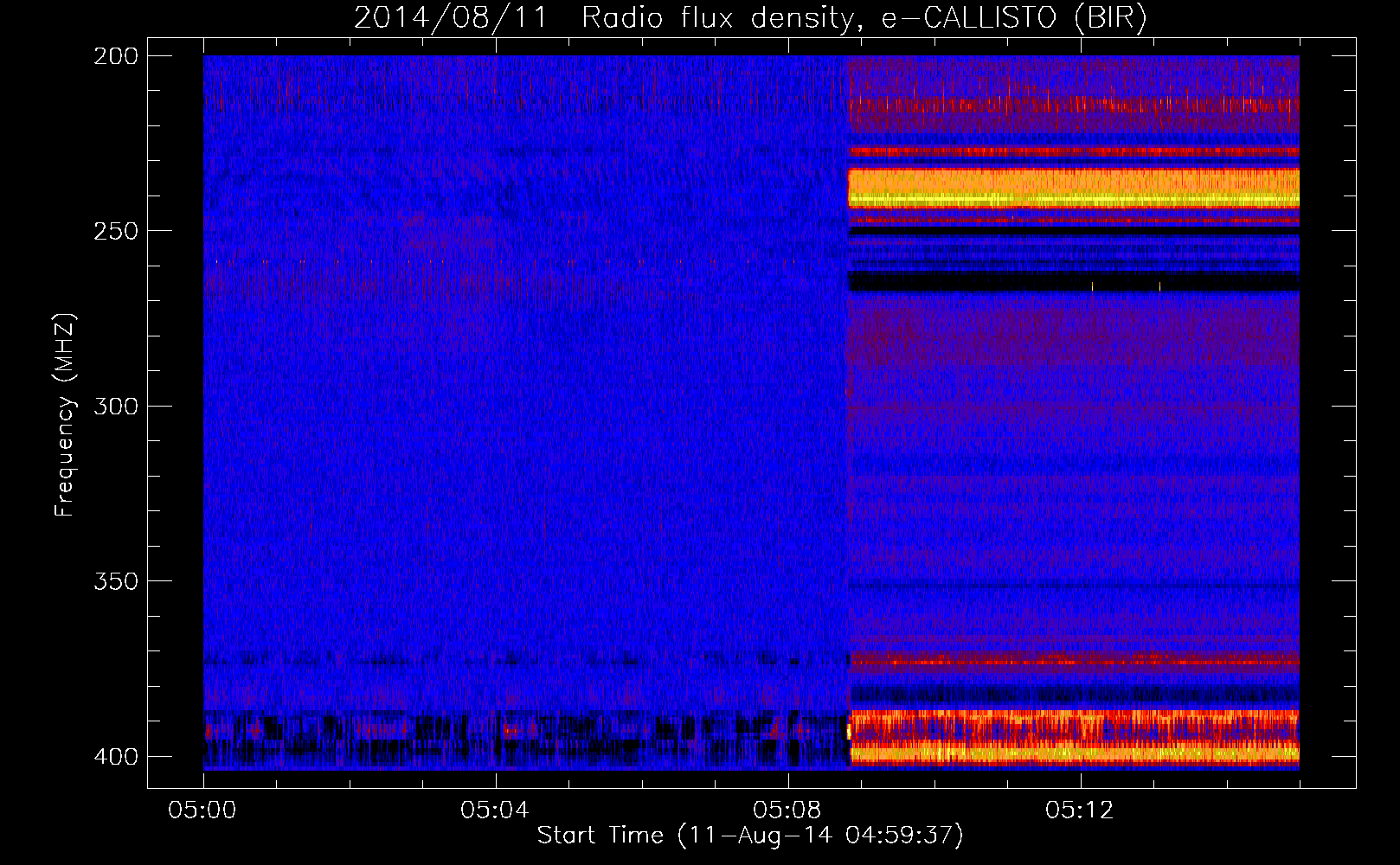The height and width of the screenshot is (865, 1400).
Task: Click the 400 frequency tick label
Action: [x=116, y=756]
